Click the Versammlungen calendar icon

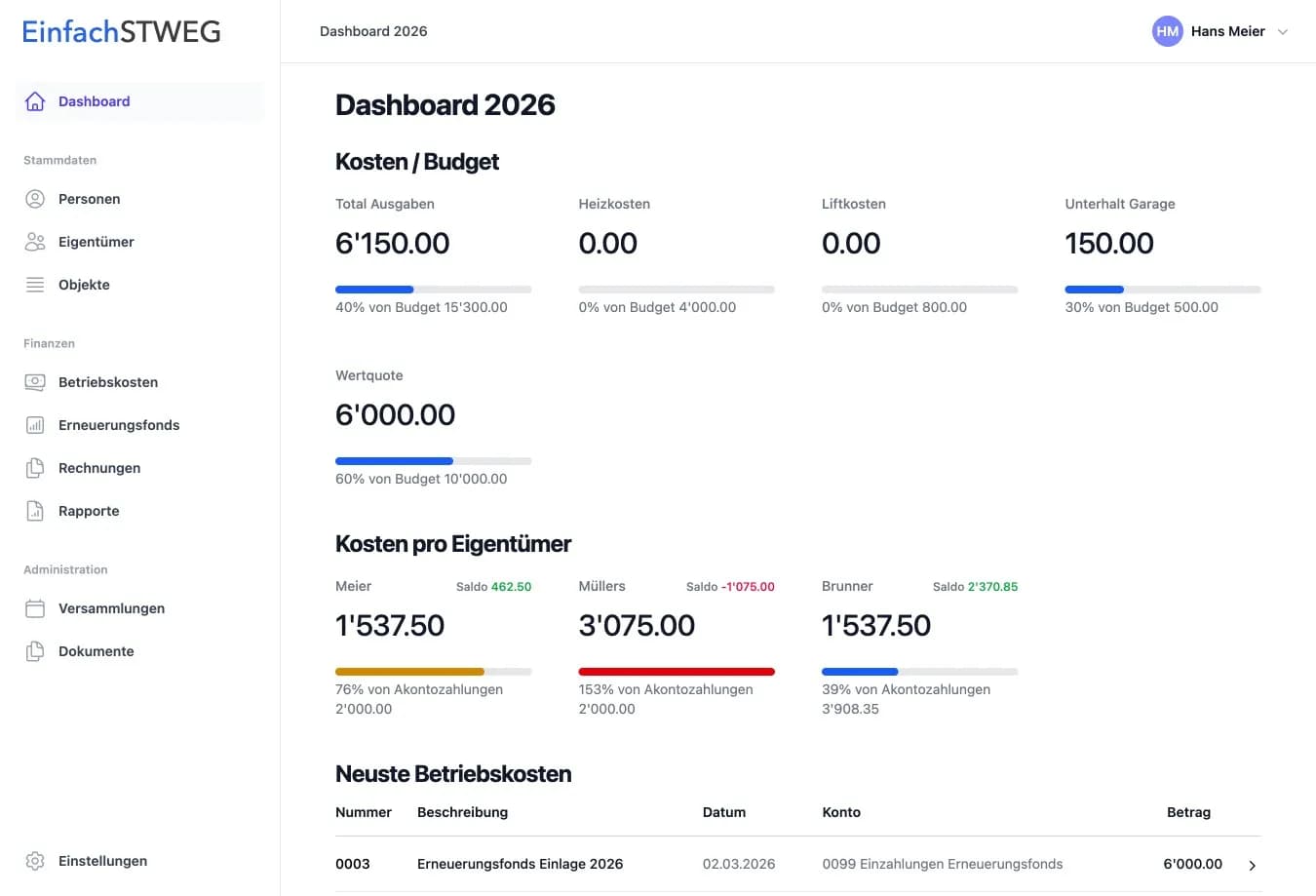(x=35, y=608)
